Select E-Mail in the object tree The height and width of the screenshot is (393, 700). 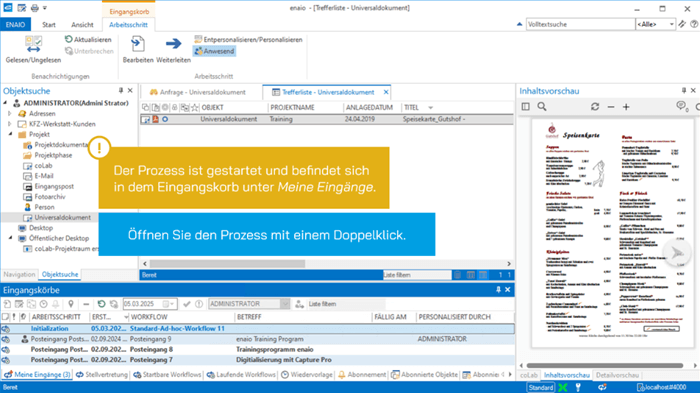pyautogui.click(x=44, y=176)
